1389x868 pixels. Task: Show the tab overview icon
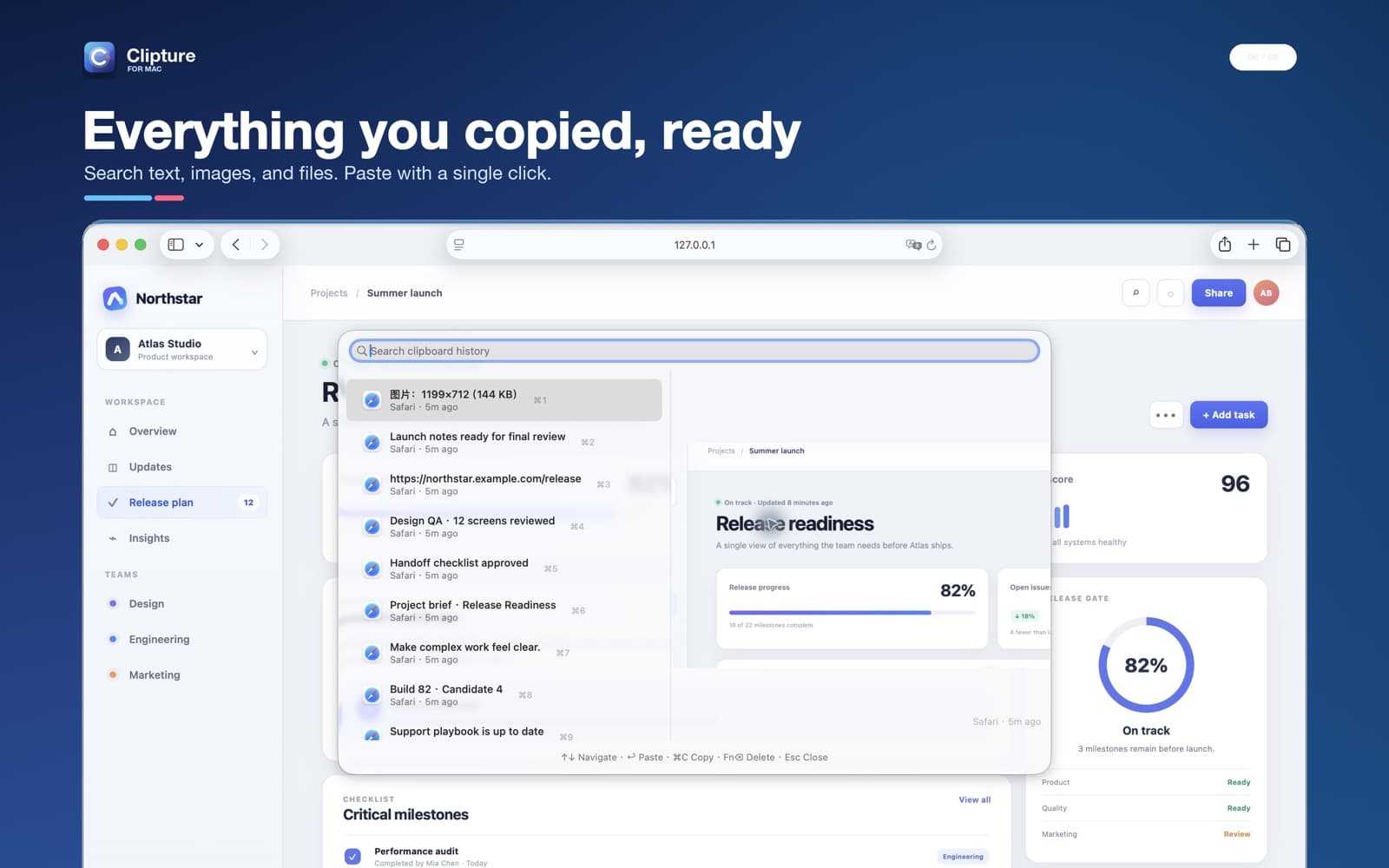pyautogui.click(x=1283, y=245)
